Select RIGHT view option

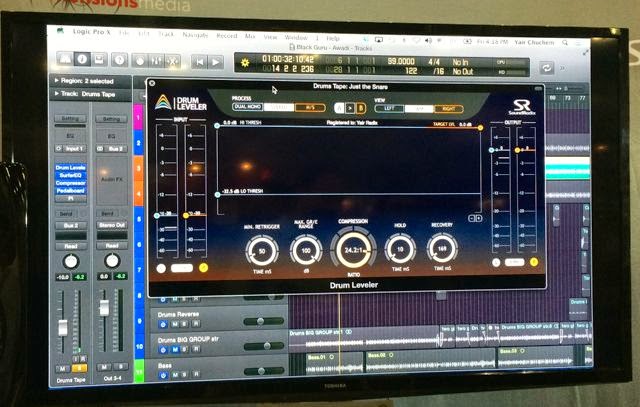[449, 109]
